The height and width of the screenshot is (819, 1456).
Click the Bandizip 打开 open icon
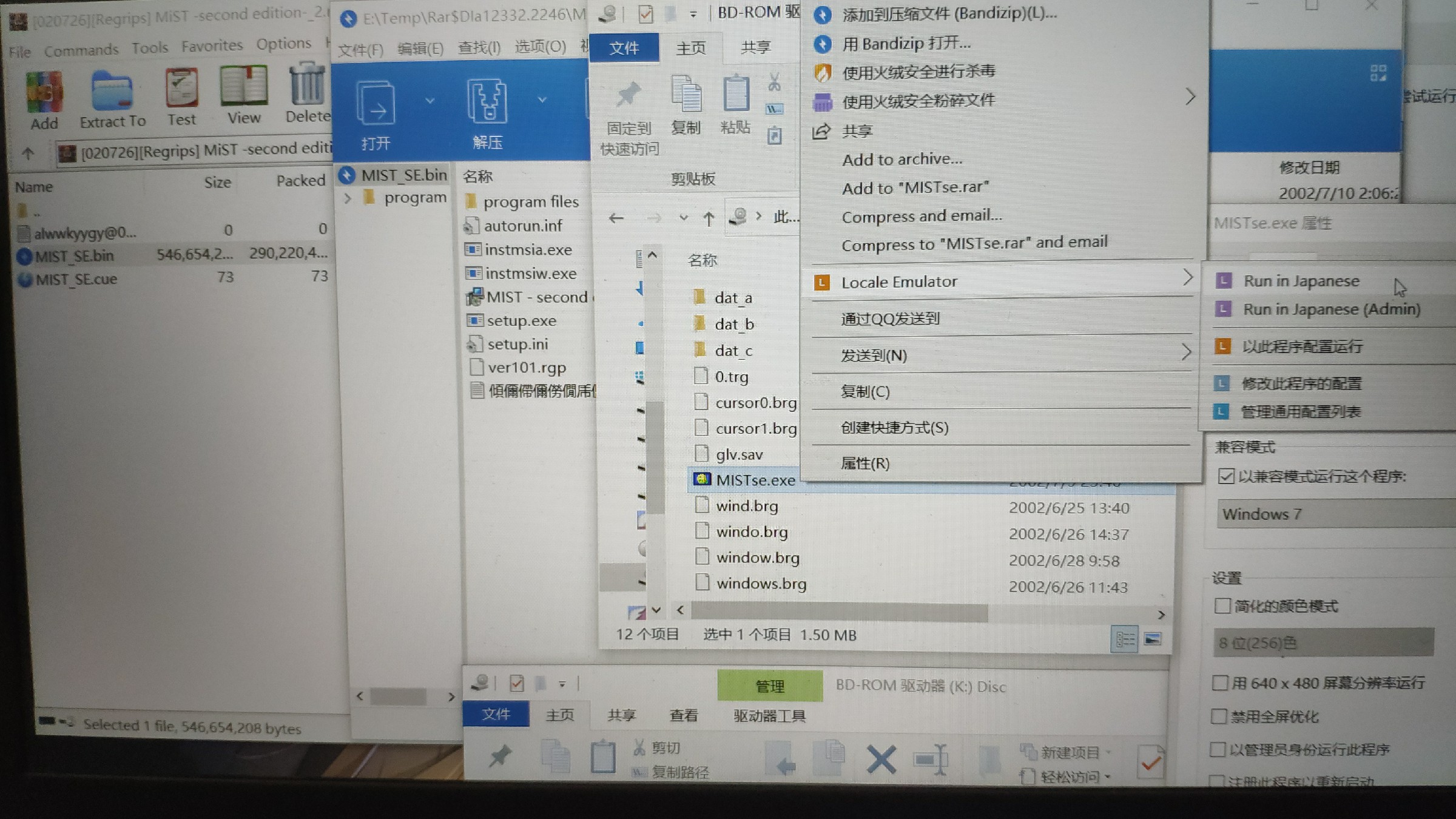(x=376, y=104)
